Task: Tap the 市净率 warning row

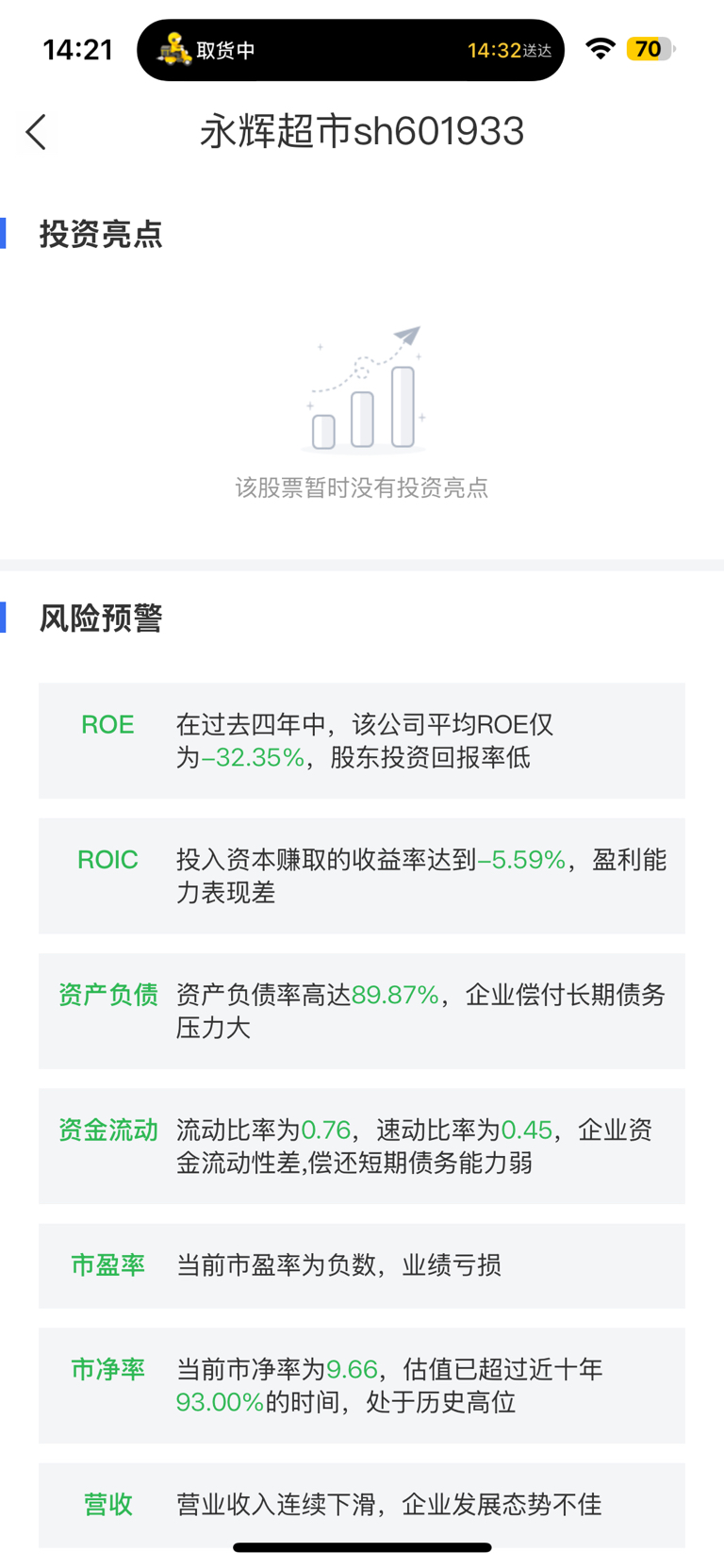Action: [x=362, y=1385]
